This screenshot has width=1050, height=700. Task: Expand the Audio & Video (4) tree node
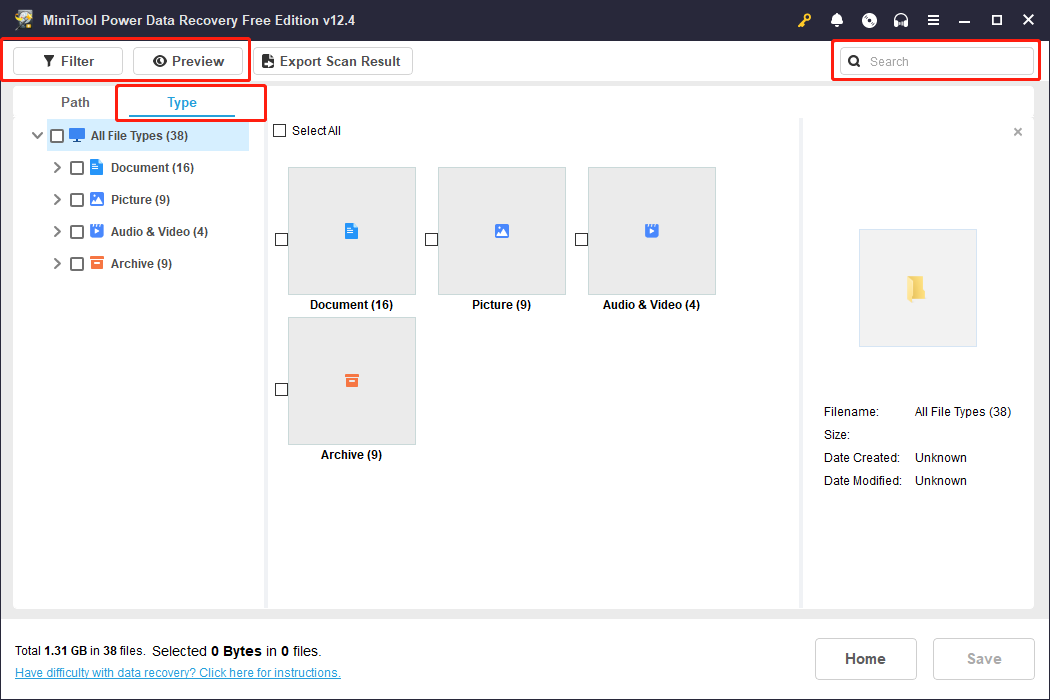[57, 232]
